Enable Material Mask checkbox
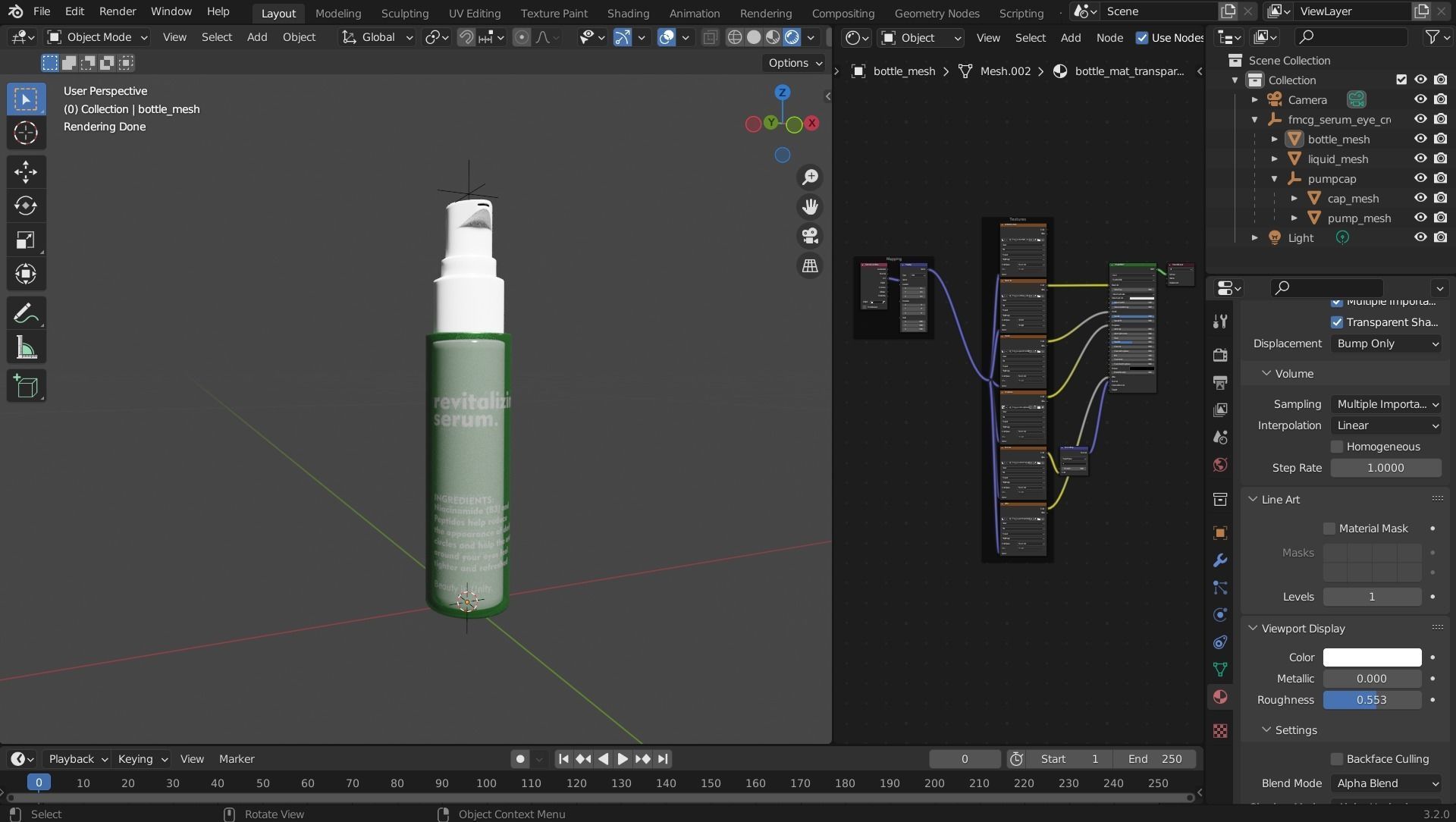 (1329, 529)
